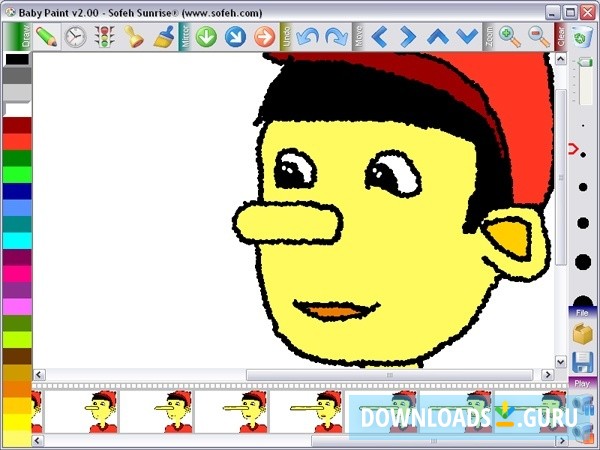Choose the lime yellow-green color swatch
This screenshot has width=600, height=450.
[x=17, y=339]
